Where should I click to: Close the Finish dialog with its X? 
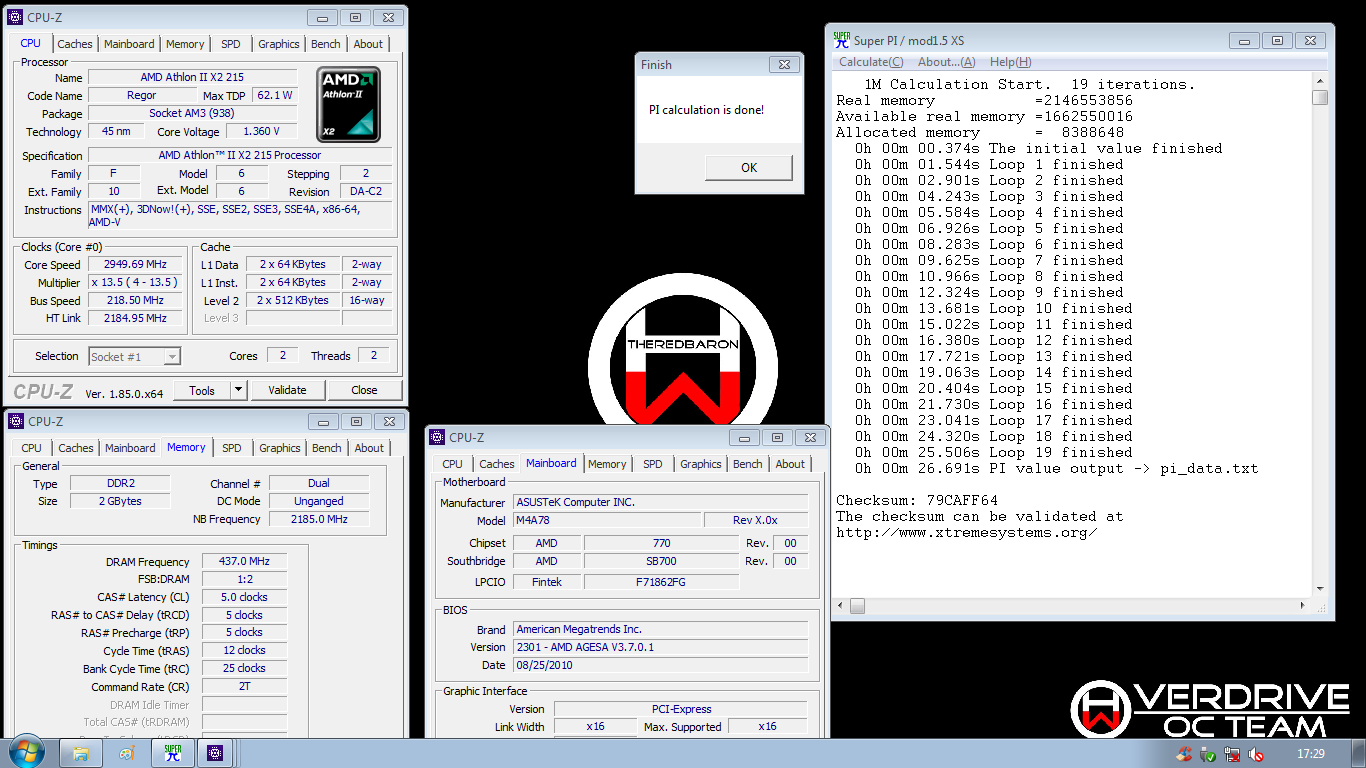point(785,64)
